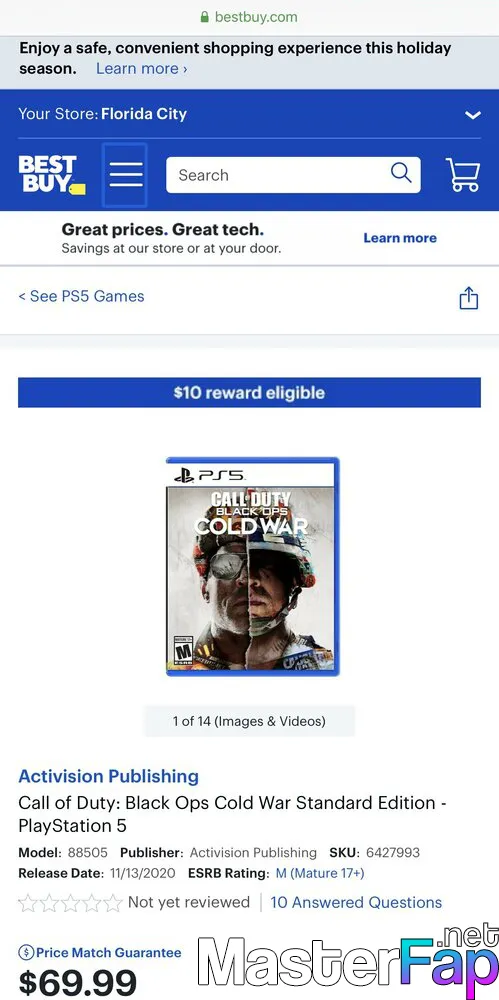The height and width of the screenshot is (1000, 499).
Task: Tap the share icon
Action: click(x=468, y=298)
